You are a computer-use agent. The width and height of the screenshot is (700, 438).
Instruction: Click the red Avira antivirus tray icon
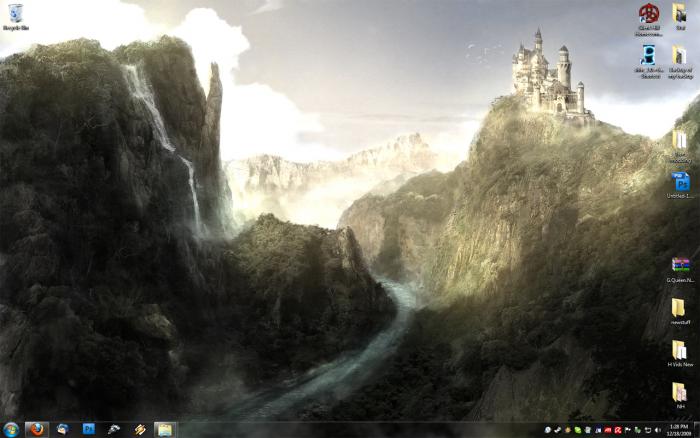click(x=617, y=429)
